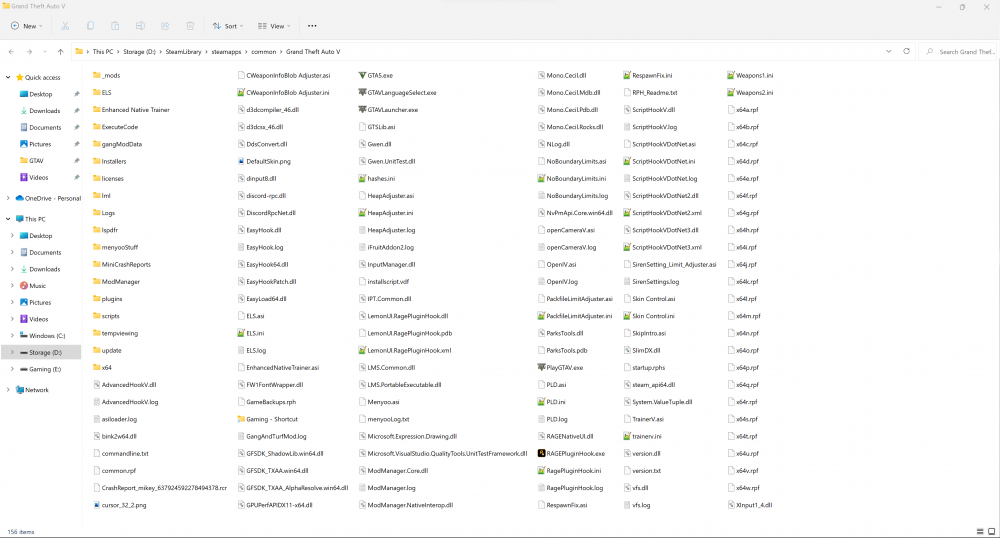Click the Rename icon in toolbar

tap(140, 26)
